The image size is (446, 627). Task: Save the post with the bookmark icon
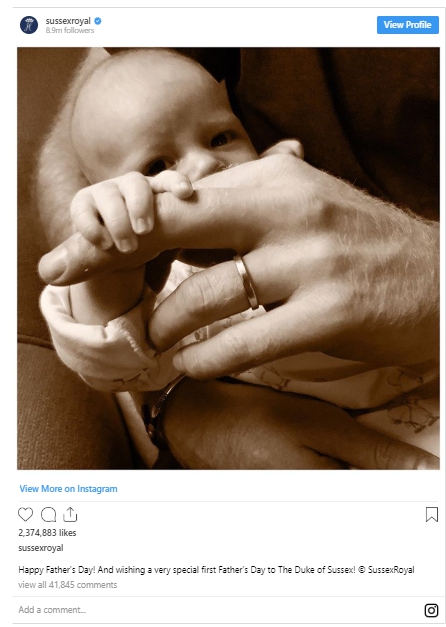[x=432, y=515]
